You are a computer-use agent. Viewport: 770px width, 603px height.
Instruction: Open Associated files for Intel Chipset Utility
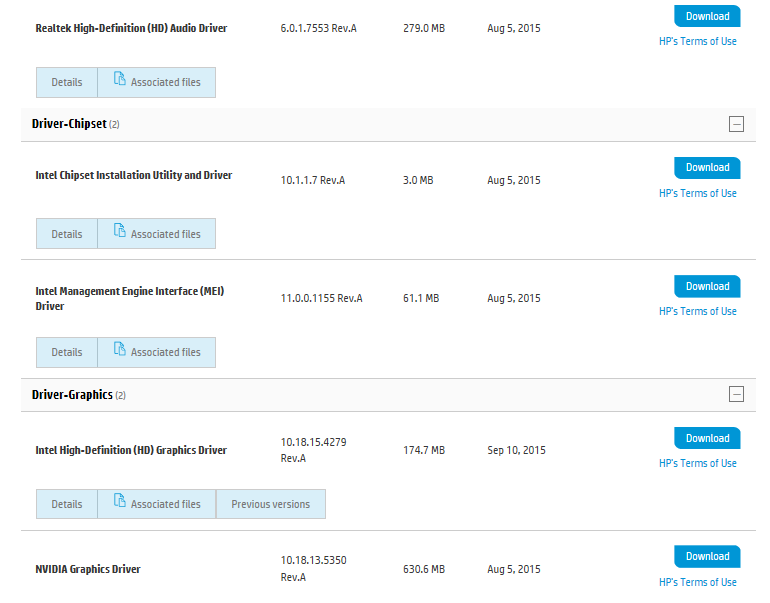point(156,234)
